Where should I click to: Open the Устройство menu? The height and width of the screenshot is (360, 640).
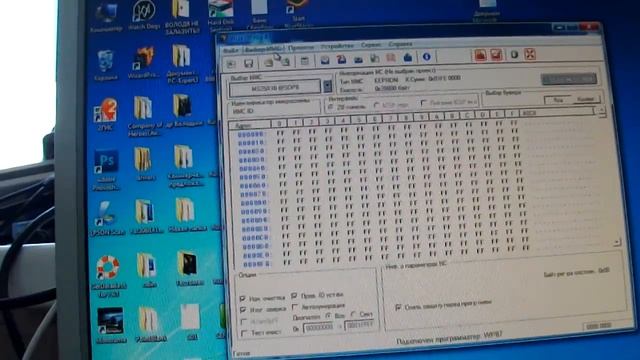(x=337, y=46)
